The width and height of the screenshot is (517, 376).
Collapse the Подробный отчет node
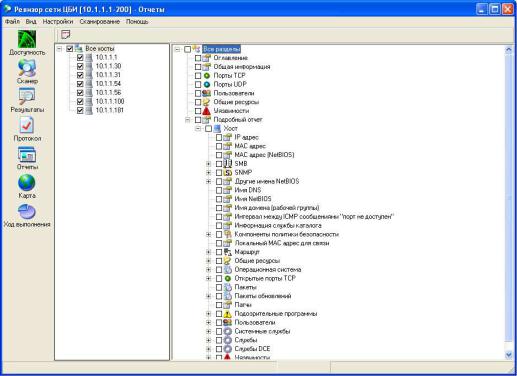click(x=188, y=120)
